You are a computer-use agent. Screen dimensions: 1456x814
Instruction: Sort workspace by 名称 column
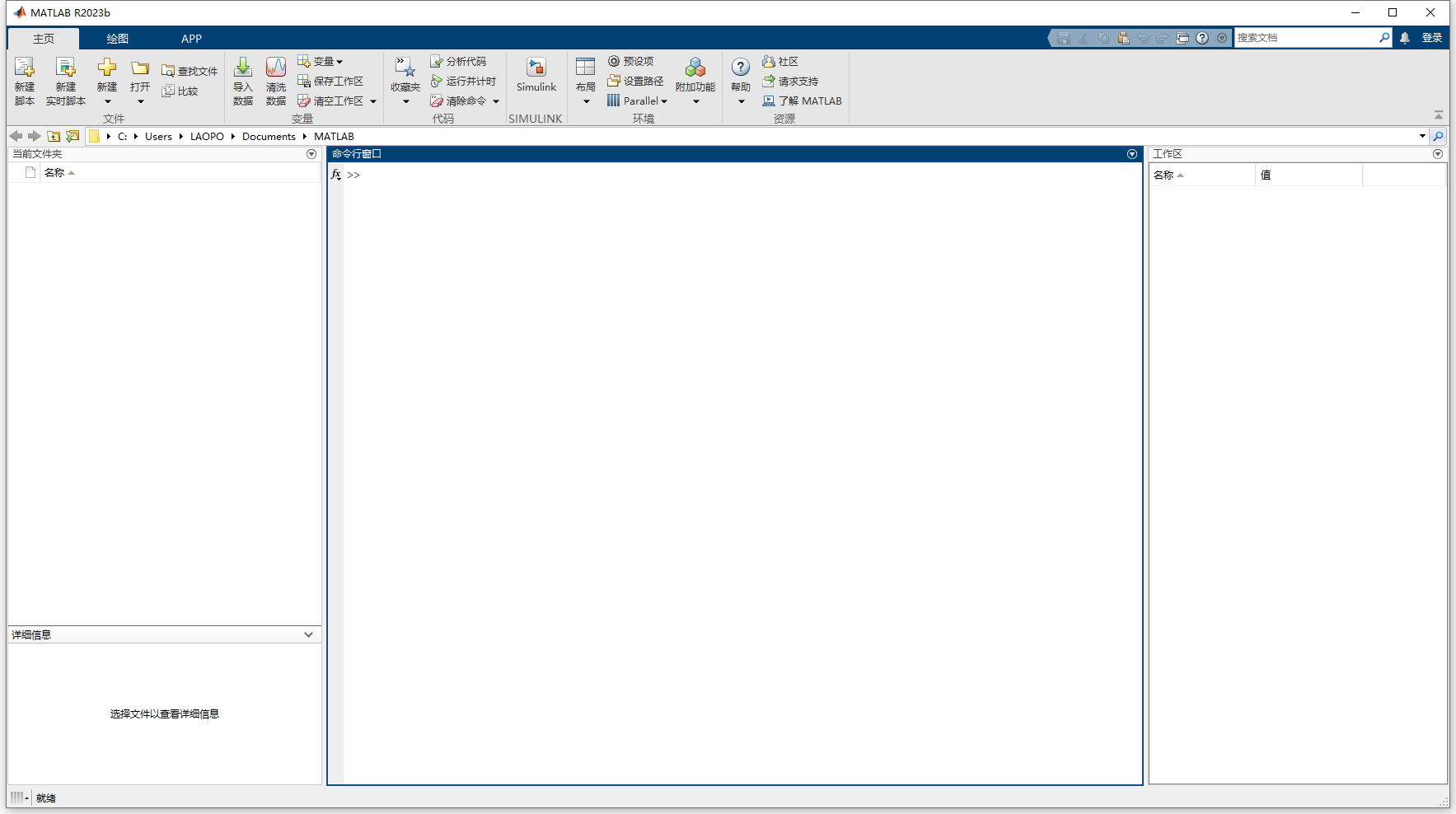point(1202,175)
